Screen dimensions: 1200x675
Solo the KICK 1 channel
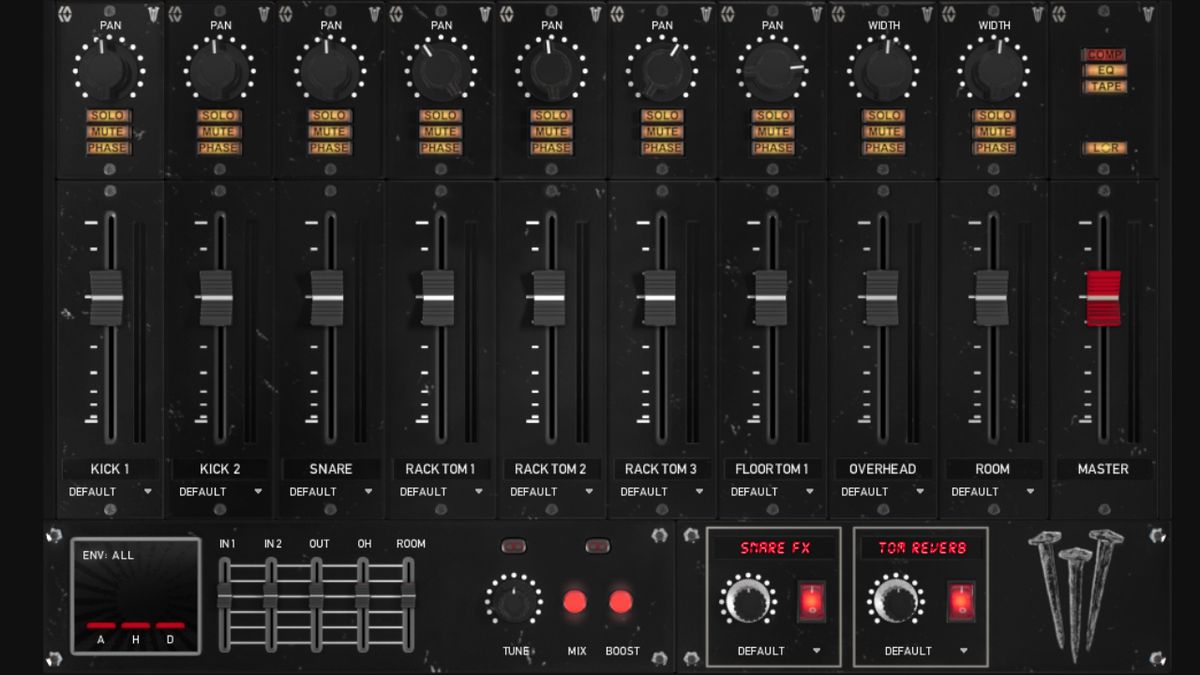click(110, 115)
